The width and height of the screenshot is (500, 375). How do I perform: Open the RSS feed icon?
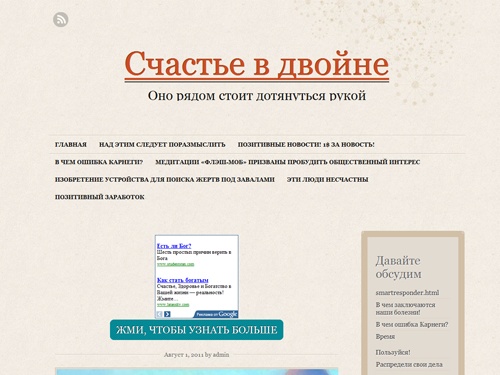[x=61, y=19]
